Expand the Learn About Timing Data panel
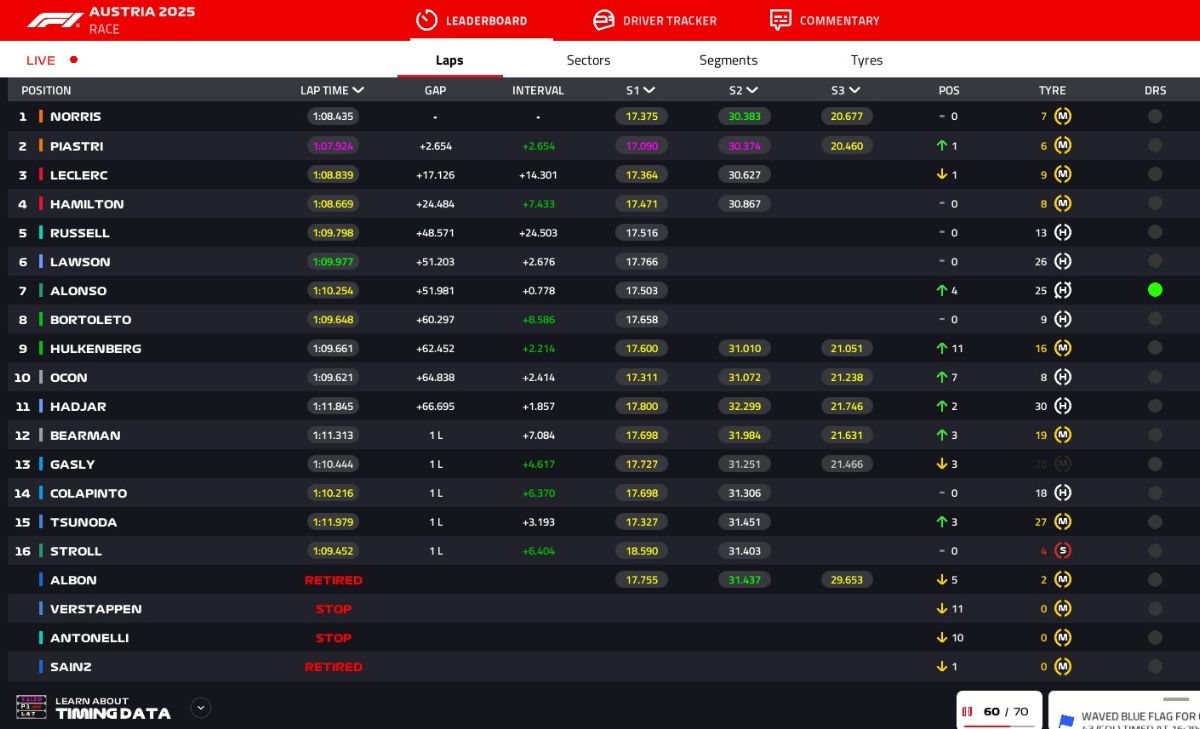Viewport: 1200px width, 729px height. [x=201, y=708]
